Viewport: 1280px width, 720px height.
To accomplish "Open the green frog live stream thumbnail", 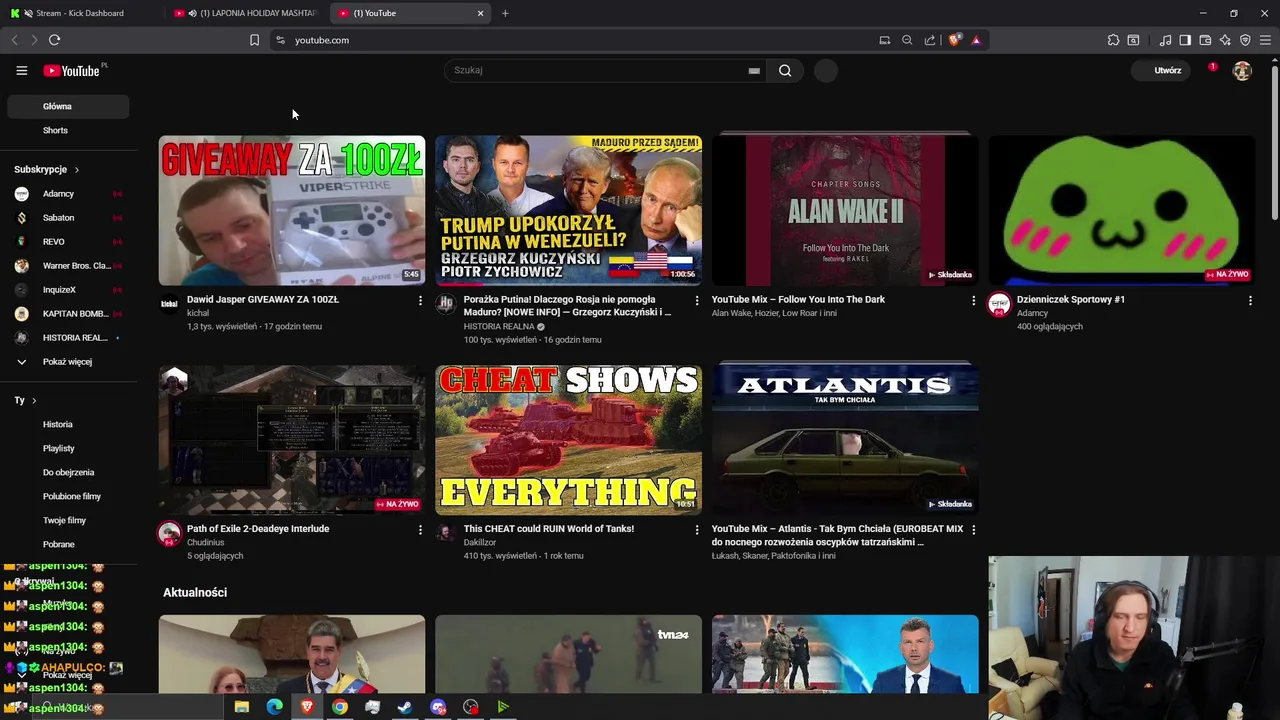I will click(x=1122, y=210).
